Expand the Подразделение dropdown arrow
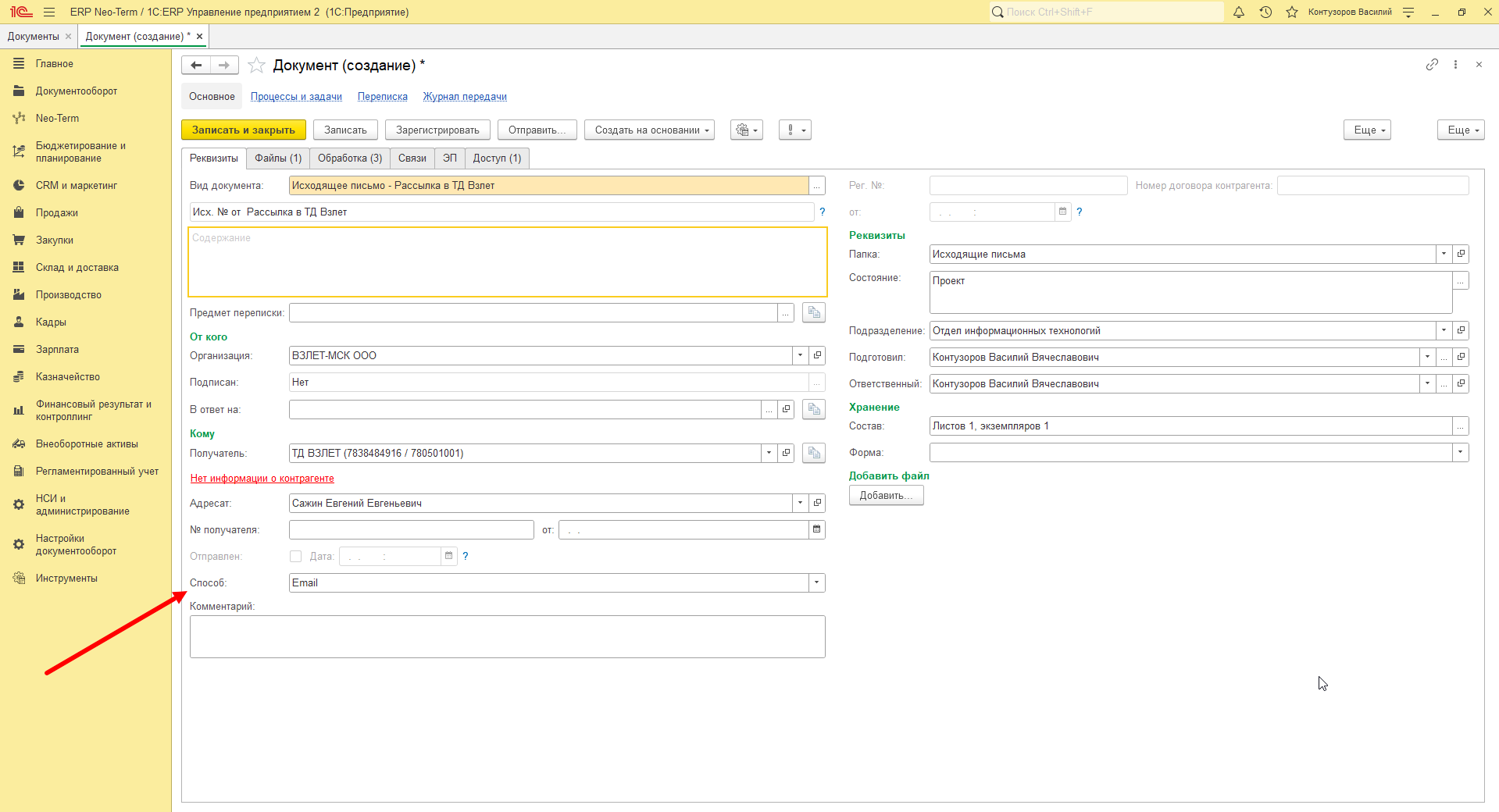This screenshot has height=812, width=1499. coord(1444,330)
